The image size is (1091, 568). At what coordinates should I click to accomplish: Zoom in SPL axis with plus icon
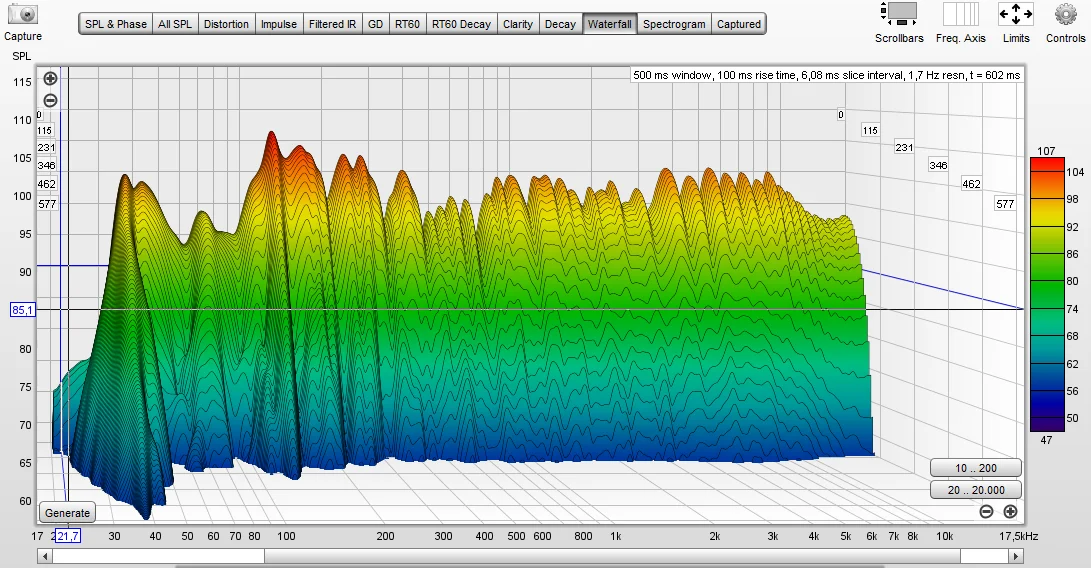coord(50,79)
